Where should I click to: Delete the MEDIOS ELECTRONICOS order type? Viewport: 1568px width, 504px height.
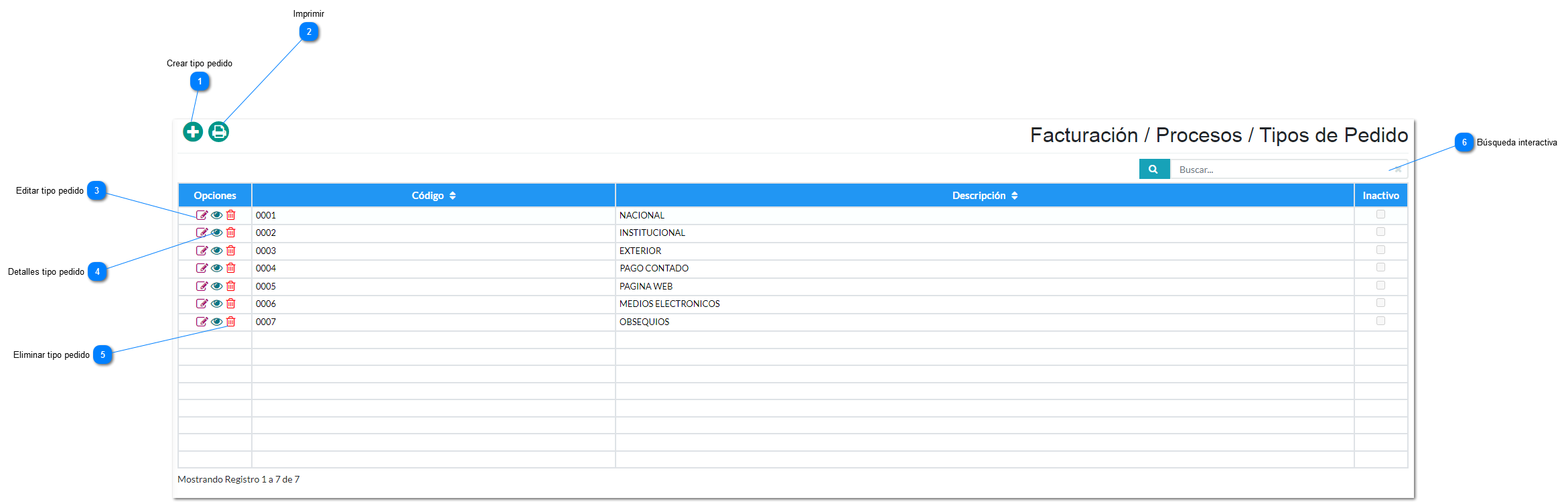[231, 304]
